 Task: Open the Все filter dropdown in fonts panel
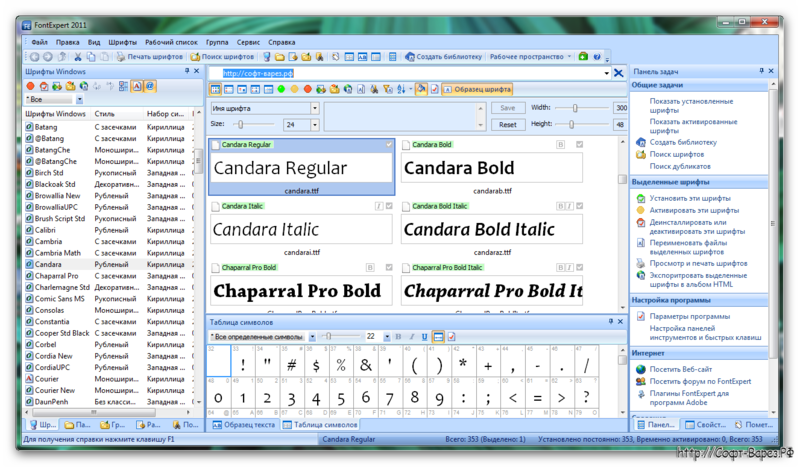coord(80,100)
